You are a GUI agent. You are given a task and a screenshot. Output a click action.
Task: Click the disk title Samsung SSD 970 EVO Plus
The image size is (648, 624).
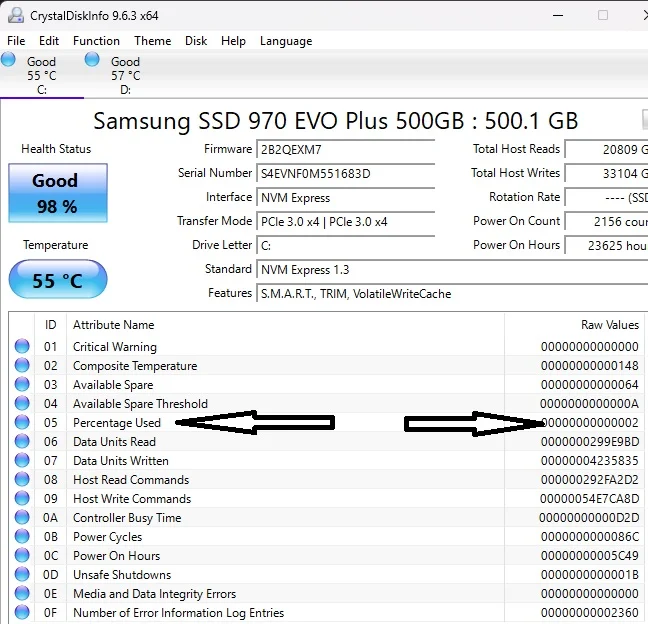(x=335, y=121)
